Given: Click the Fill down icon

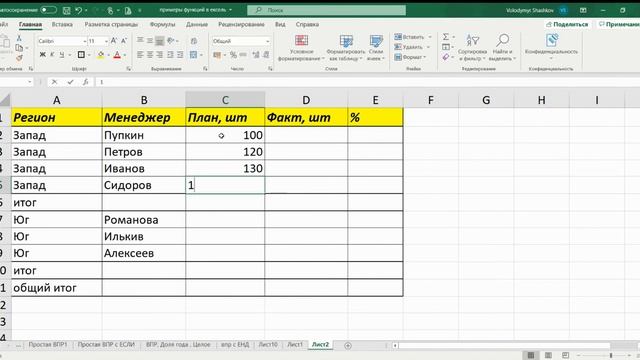Looking at the screenshot, I should pos(446,47).
